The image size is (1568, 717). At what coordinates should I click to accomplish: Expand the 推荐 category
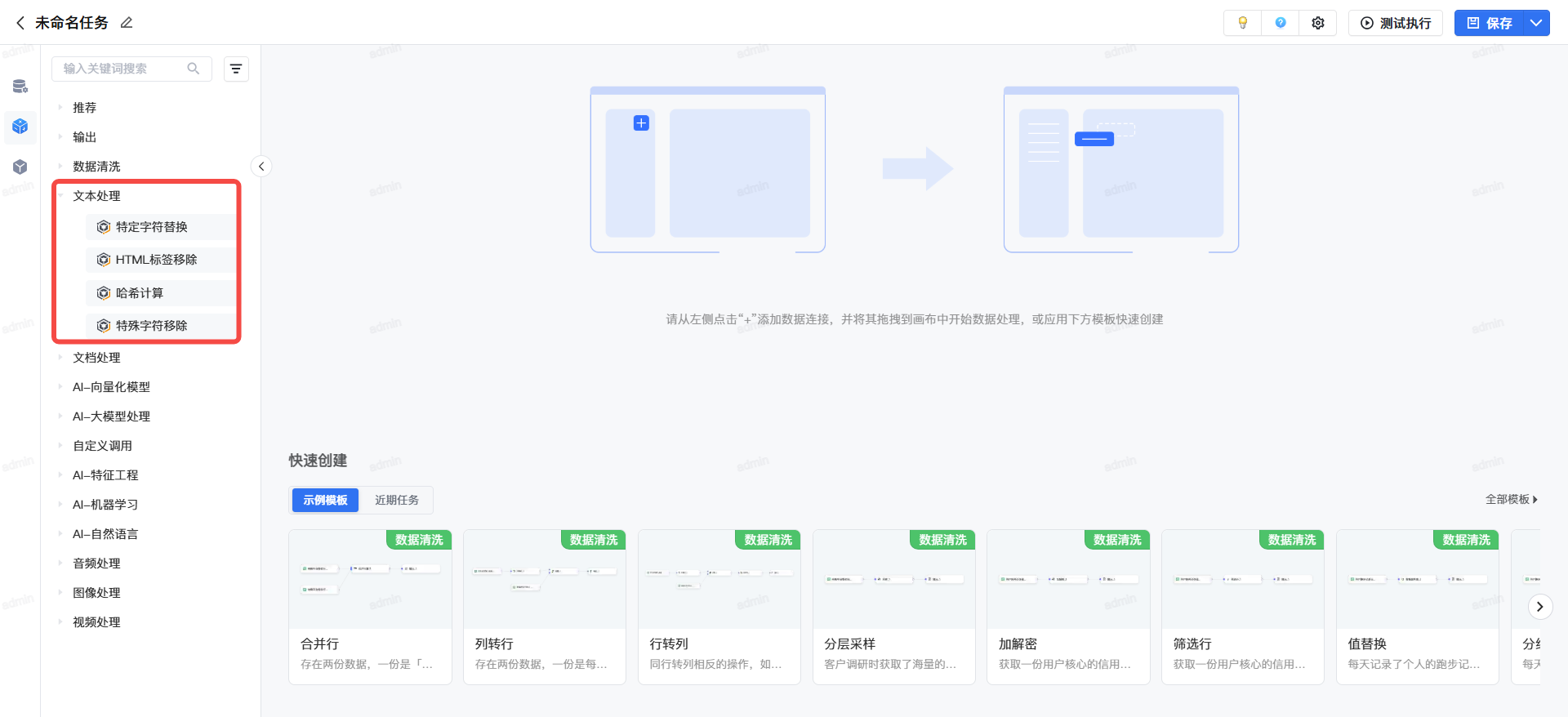tap(60, 108)
